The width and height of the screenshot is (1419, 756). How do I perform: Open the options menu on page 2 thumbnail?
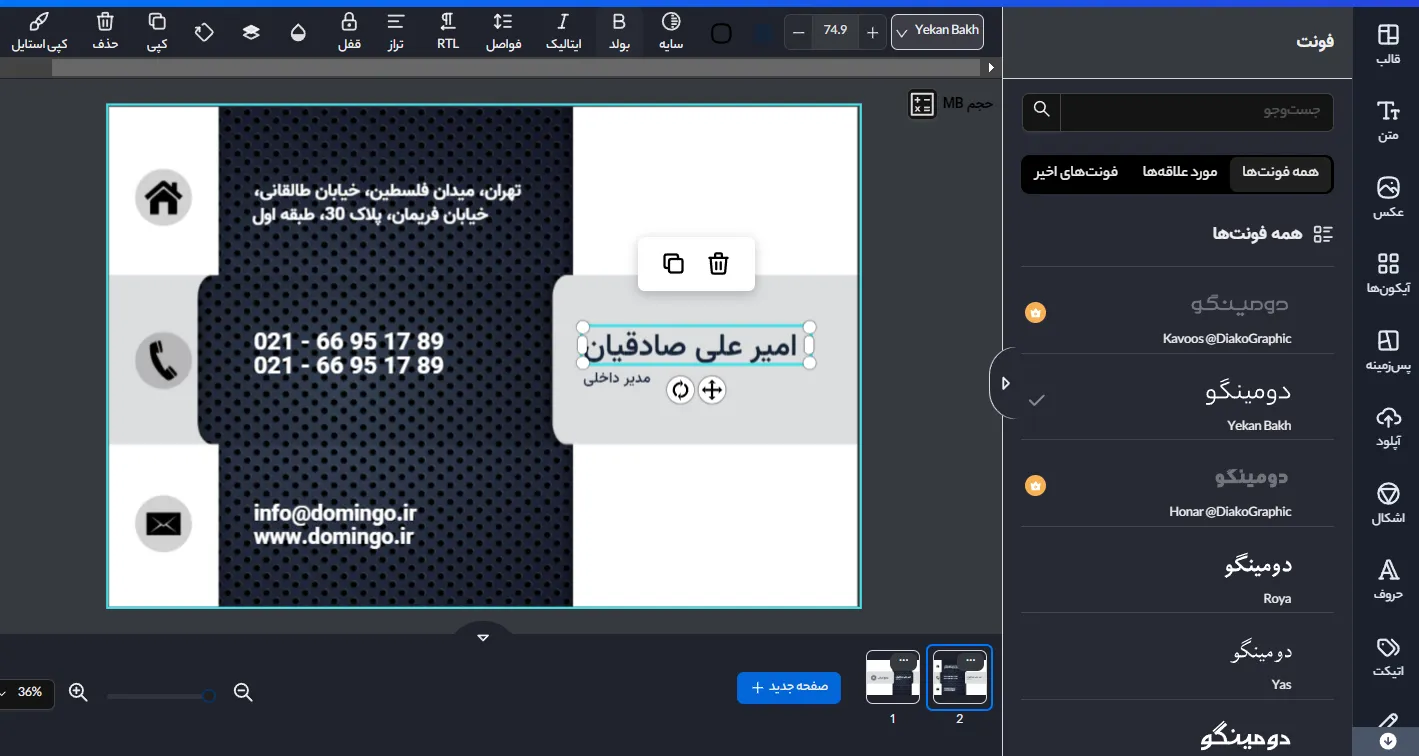coord(971,660)
